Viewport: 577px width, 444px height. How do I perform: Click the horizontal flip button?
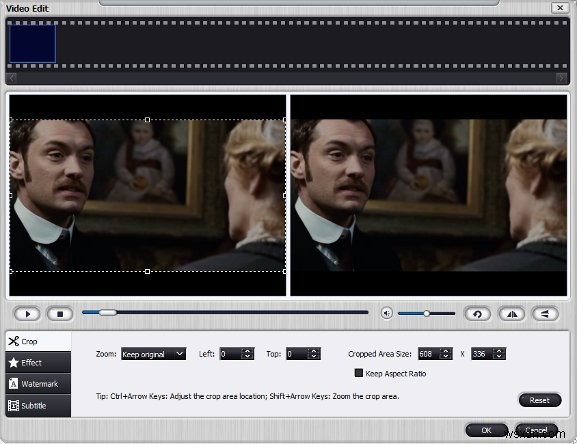point(511,314)
